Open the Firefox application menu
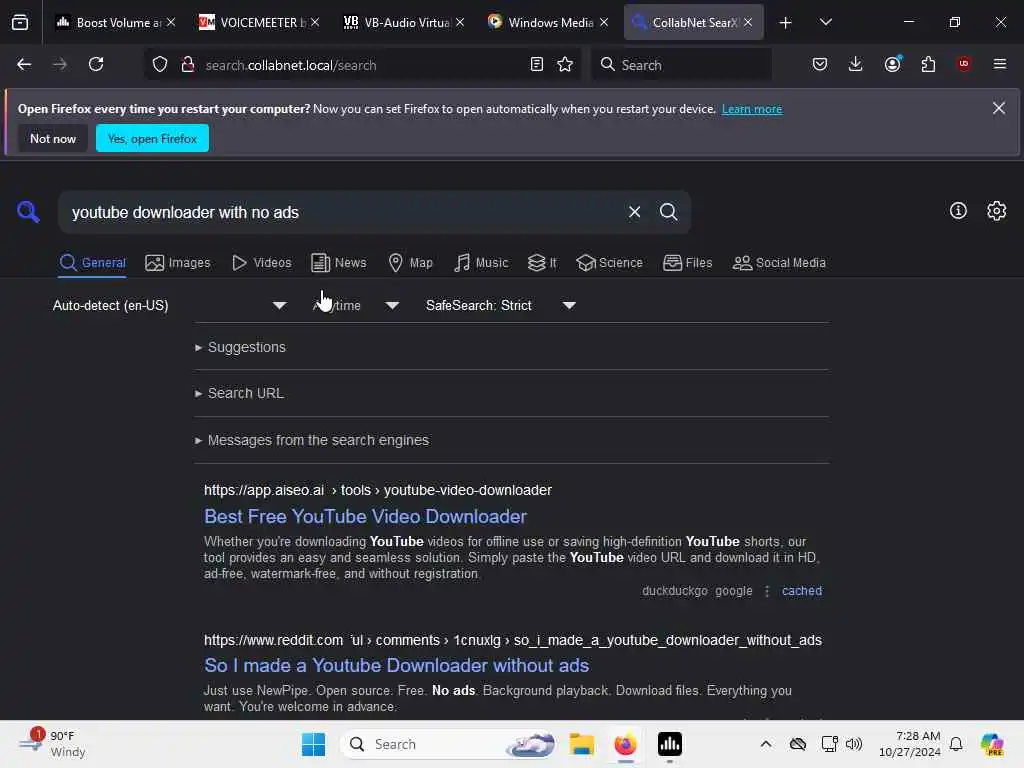Screen dimensions: 1024x768 click(999, 64)
